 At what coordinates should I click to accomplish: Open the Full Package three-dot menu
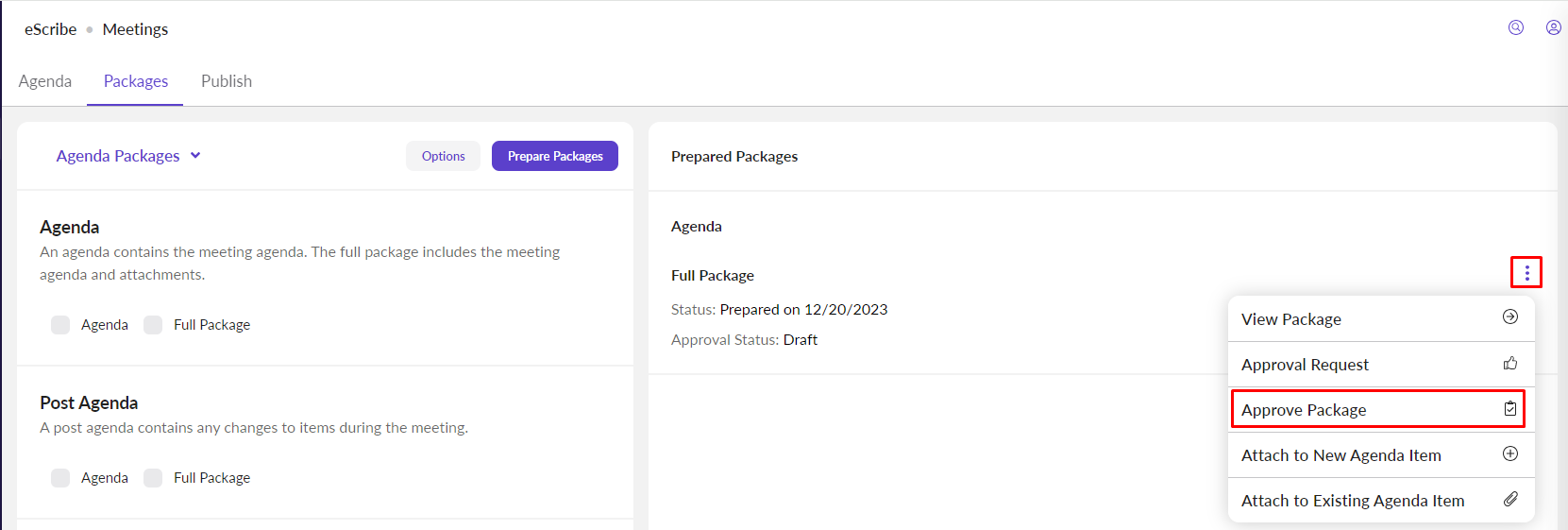point(1526,273)
